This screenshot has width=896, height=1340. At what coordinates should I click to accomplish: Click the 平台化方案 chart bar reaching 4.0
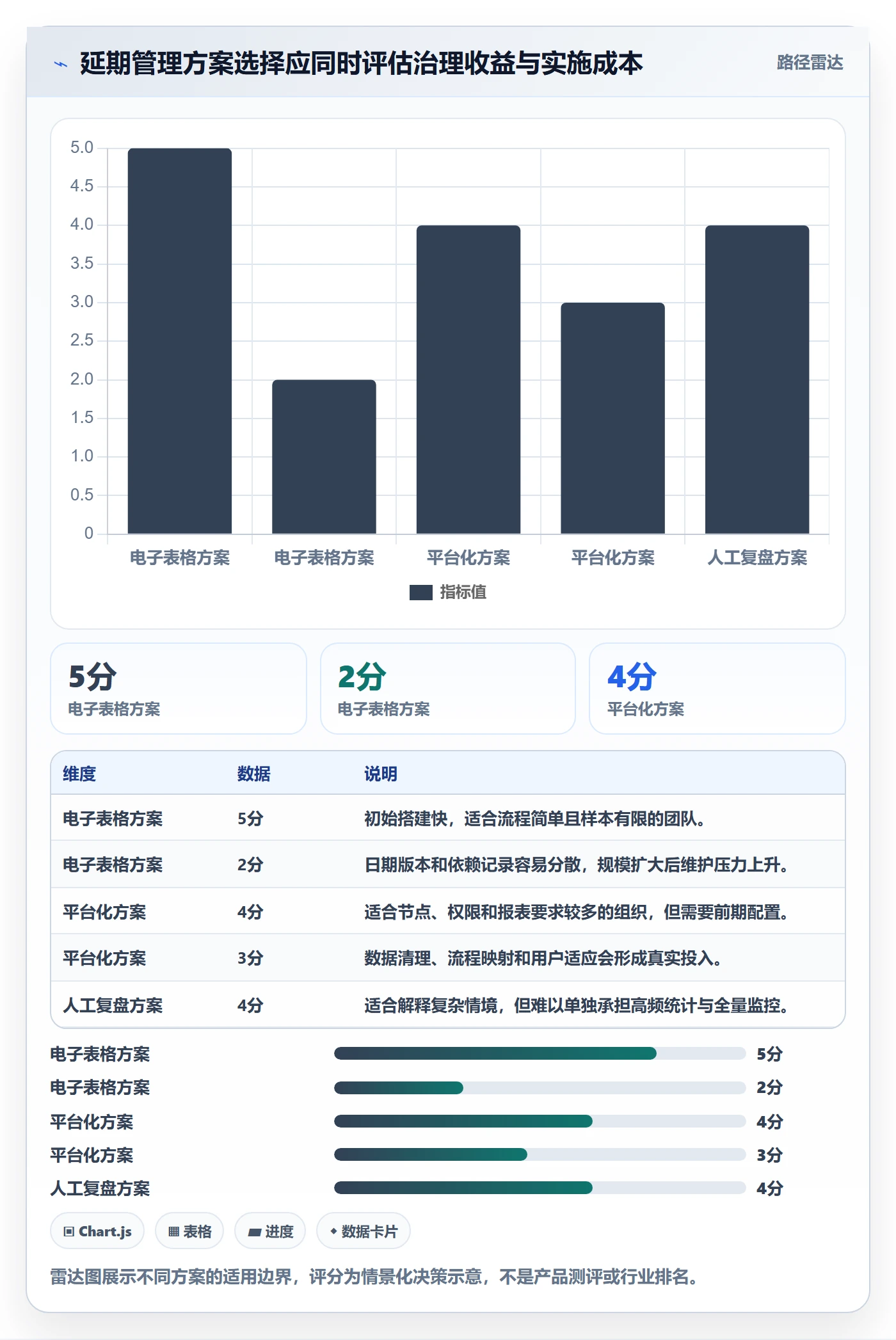468,379
